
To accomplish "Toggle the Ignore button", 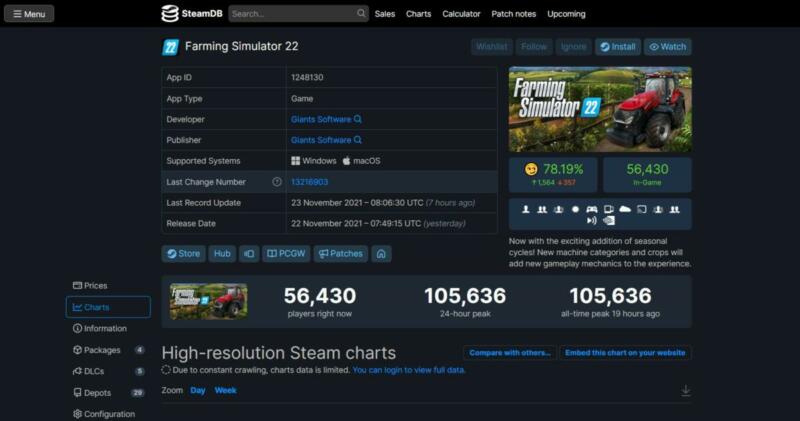I will coord(573,46).
